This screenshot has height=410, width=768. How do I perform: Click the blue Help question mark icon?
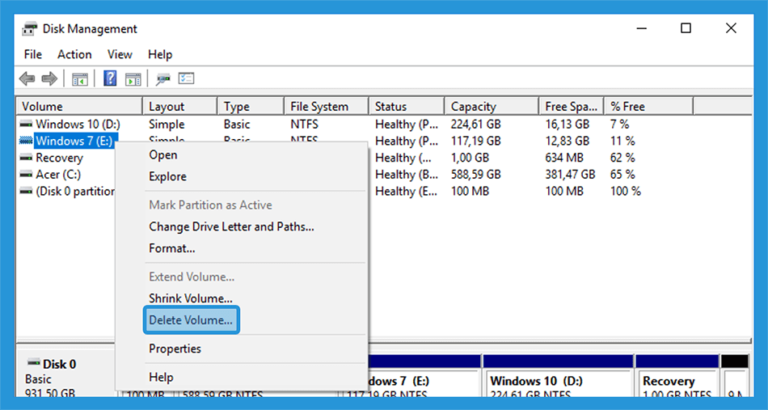pyautogui.click(x=110, y=78)
